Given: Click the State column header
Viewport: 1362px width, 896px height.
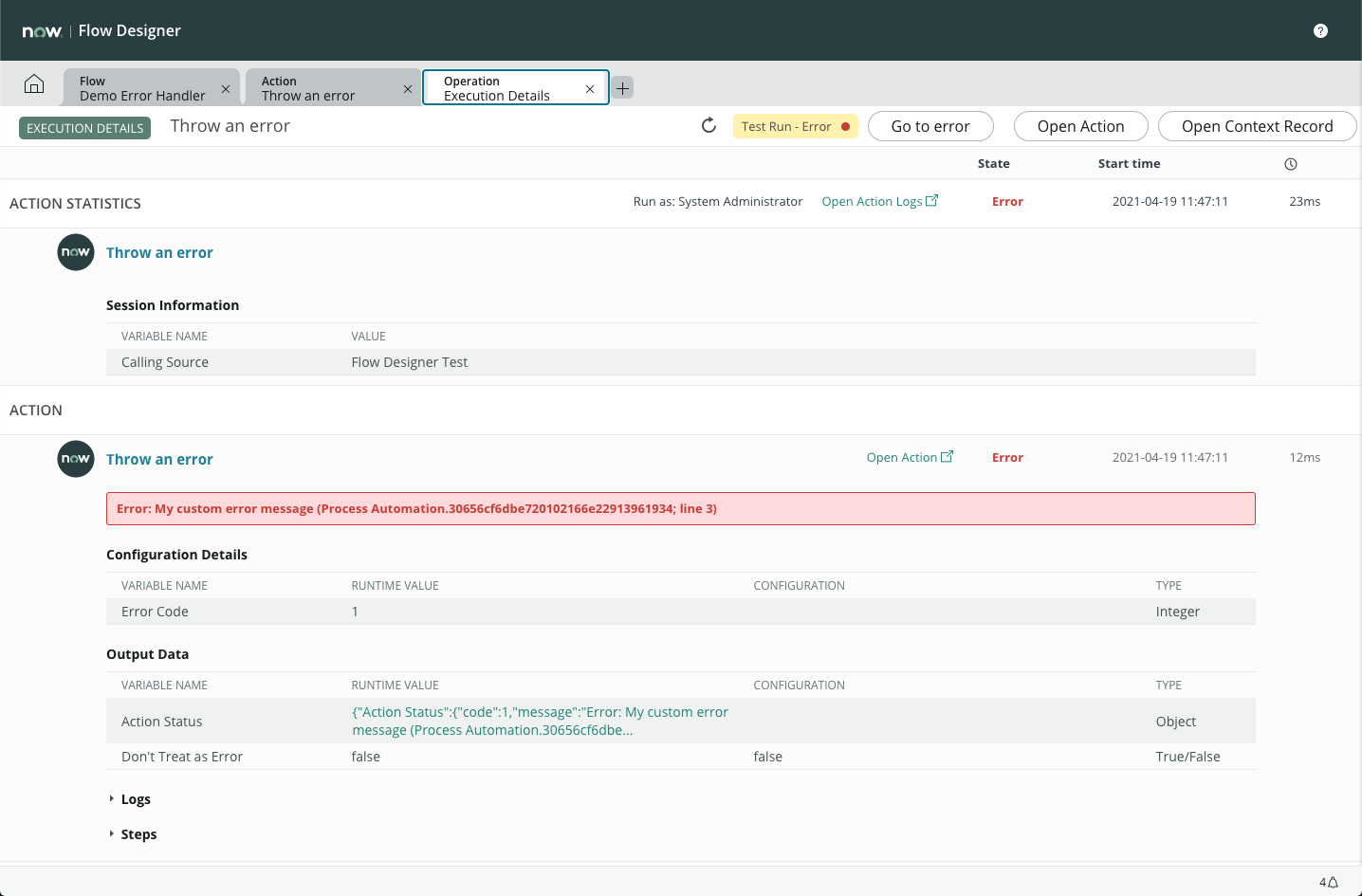Looking at the screenshot, I should point(993,163).
